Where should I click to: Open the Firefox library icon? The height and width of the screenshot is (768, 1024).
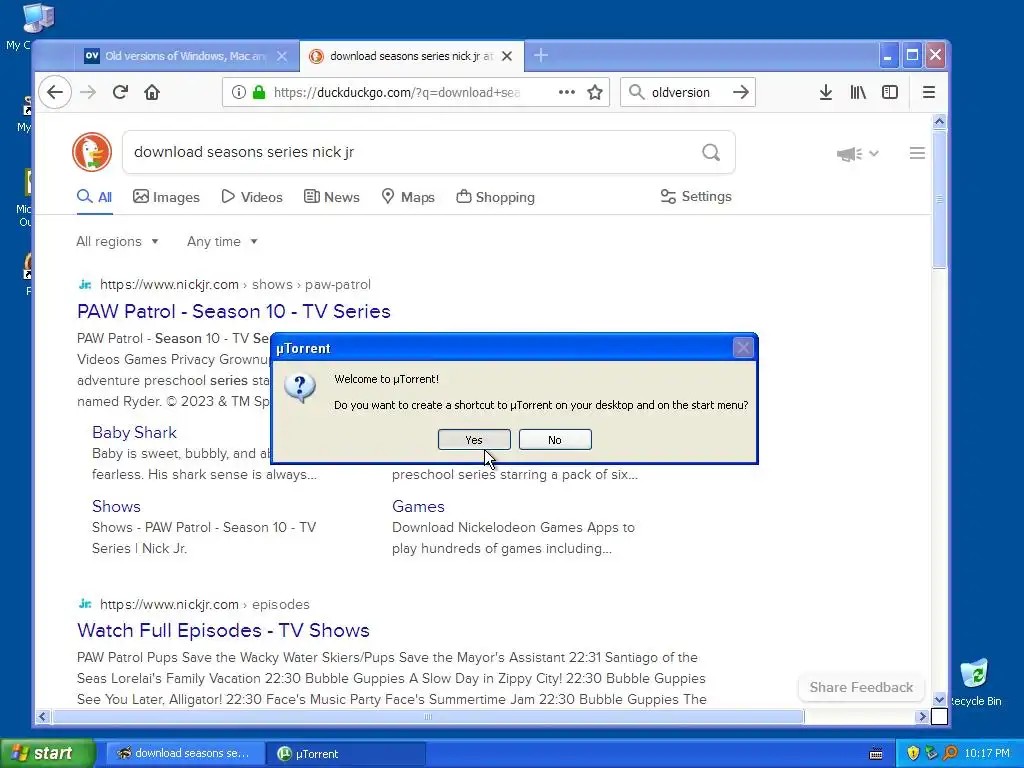pyautogui.click(x=857, y=92)
